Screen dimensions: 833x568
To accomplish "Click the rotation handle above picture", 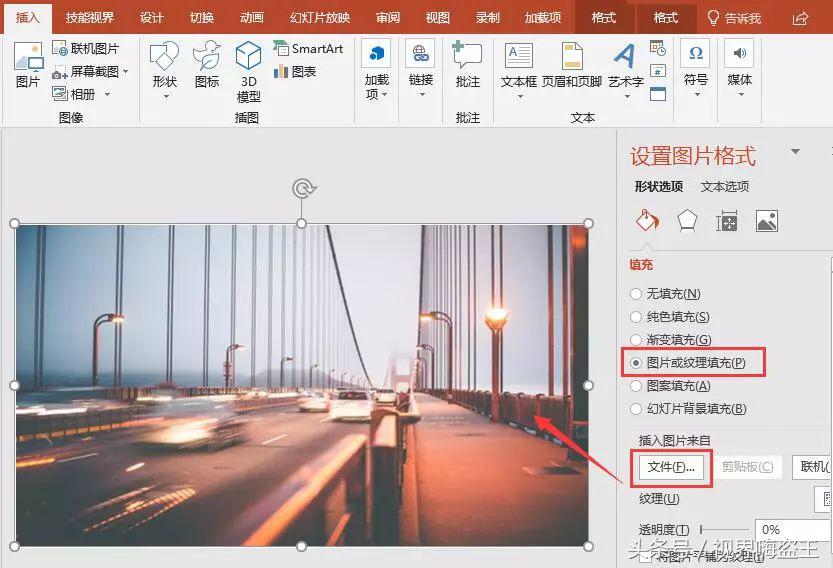I will [302, 189].
